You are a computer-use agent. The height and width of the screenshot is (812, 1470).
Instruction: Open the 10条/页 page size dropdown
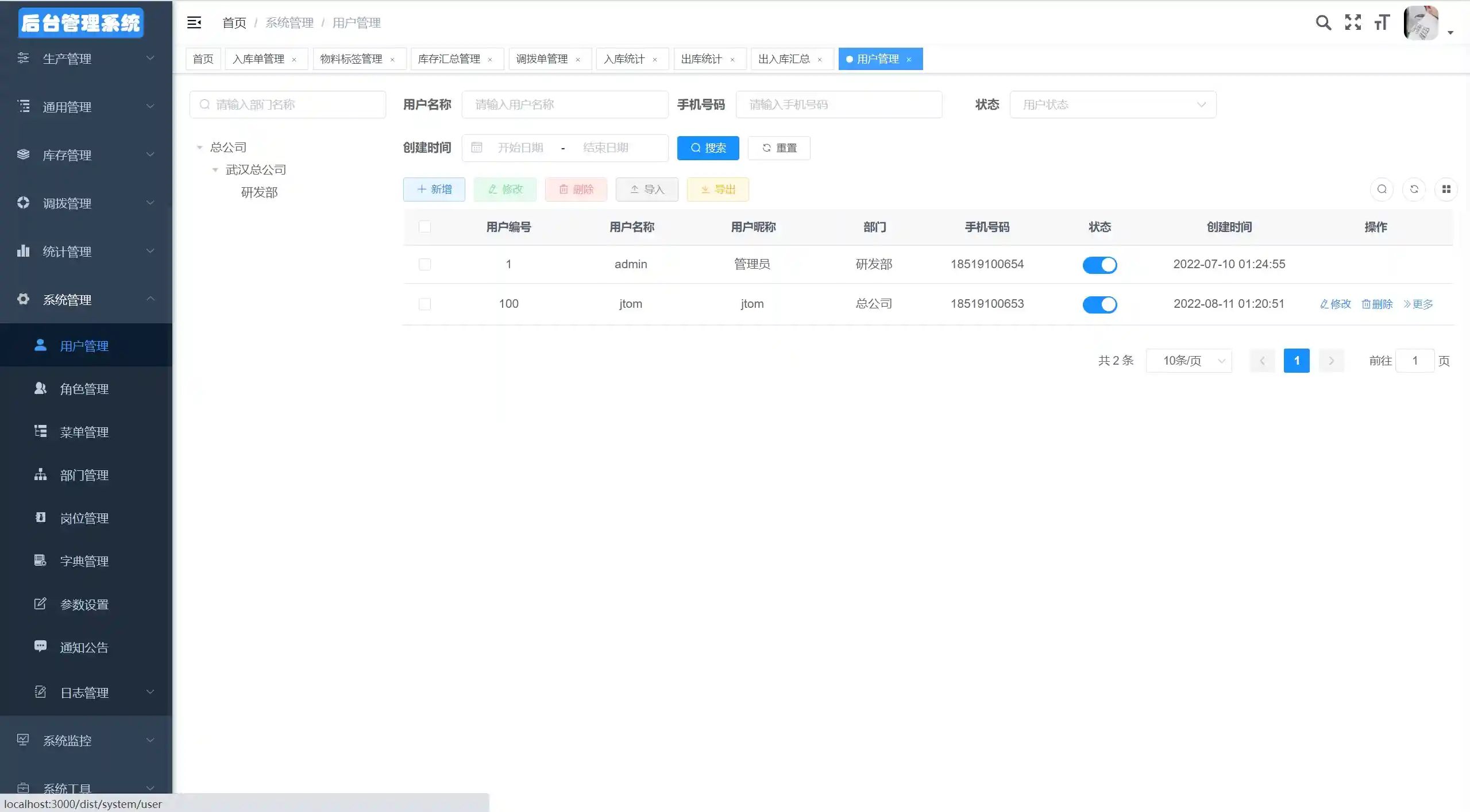pyautogui.click(x=1189, y=361)
